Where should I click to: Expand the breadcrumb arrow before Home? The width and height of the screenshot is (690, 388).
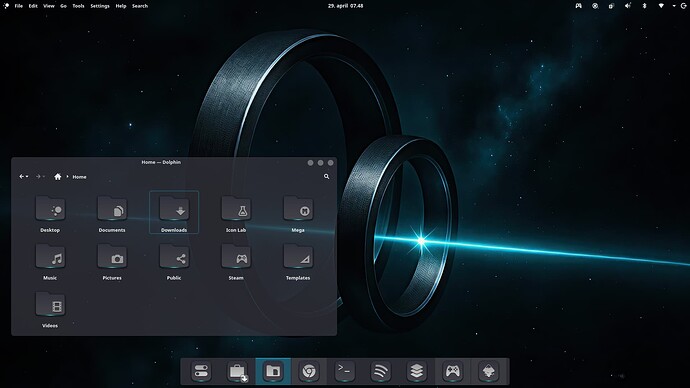click(67, 176)
